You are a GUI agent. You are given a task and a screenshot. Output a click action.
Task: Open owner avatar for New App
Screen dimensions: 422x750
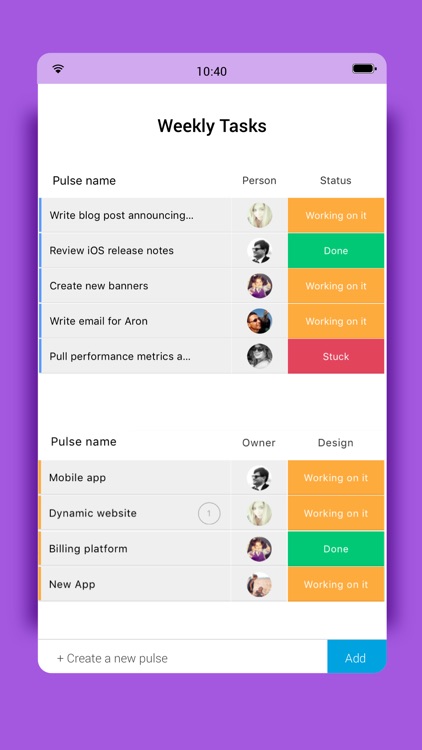coord(259,585)
